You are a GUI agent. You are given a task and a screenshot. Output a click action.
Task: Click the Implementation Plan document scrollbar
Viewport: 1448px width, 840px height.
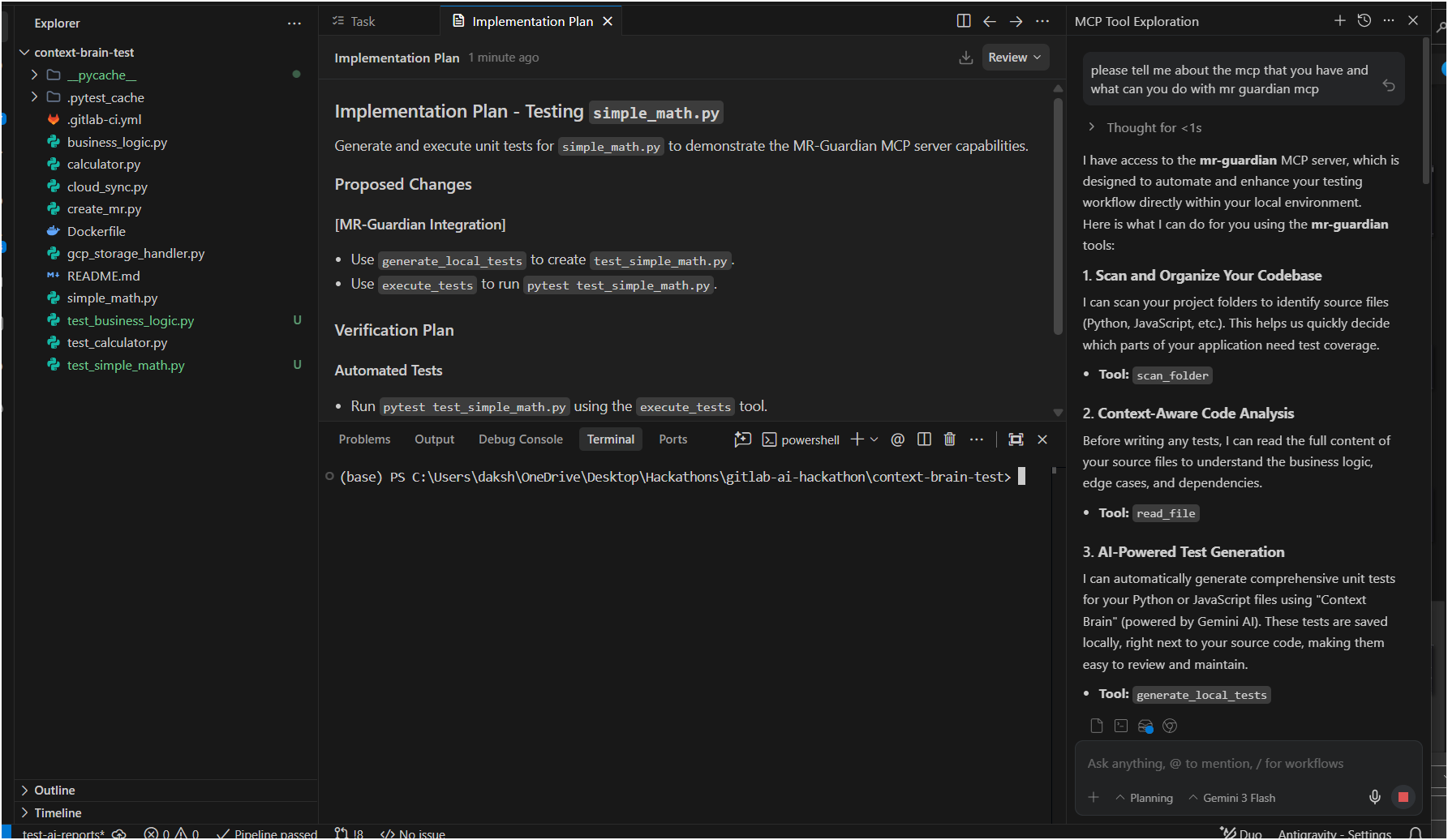pos(1058,216)
